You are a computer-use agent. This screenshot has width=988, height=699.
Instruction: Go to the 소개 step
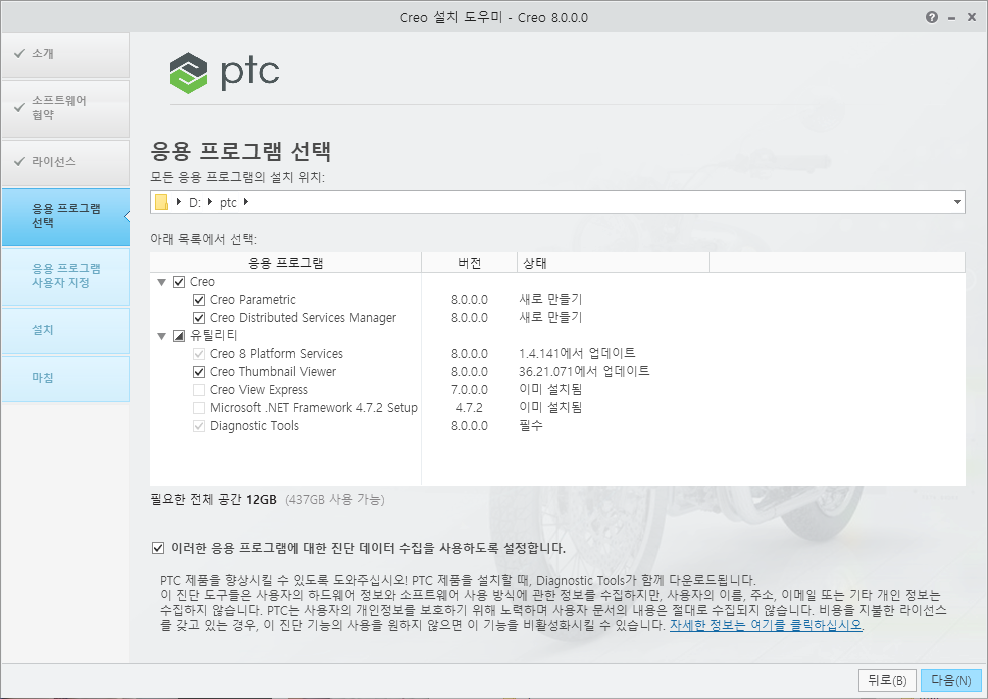[x=66, y=54]
